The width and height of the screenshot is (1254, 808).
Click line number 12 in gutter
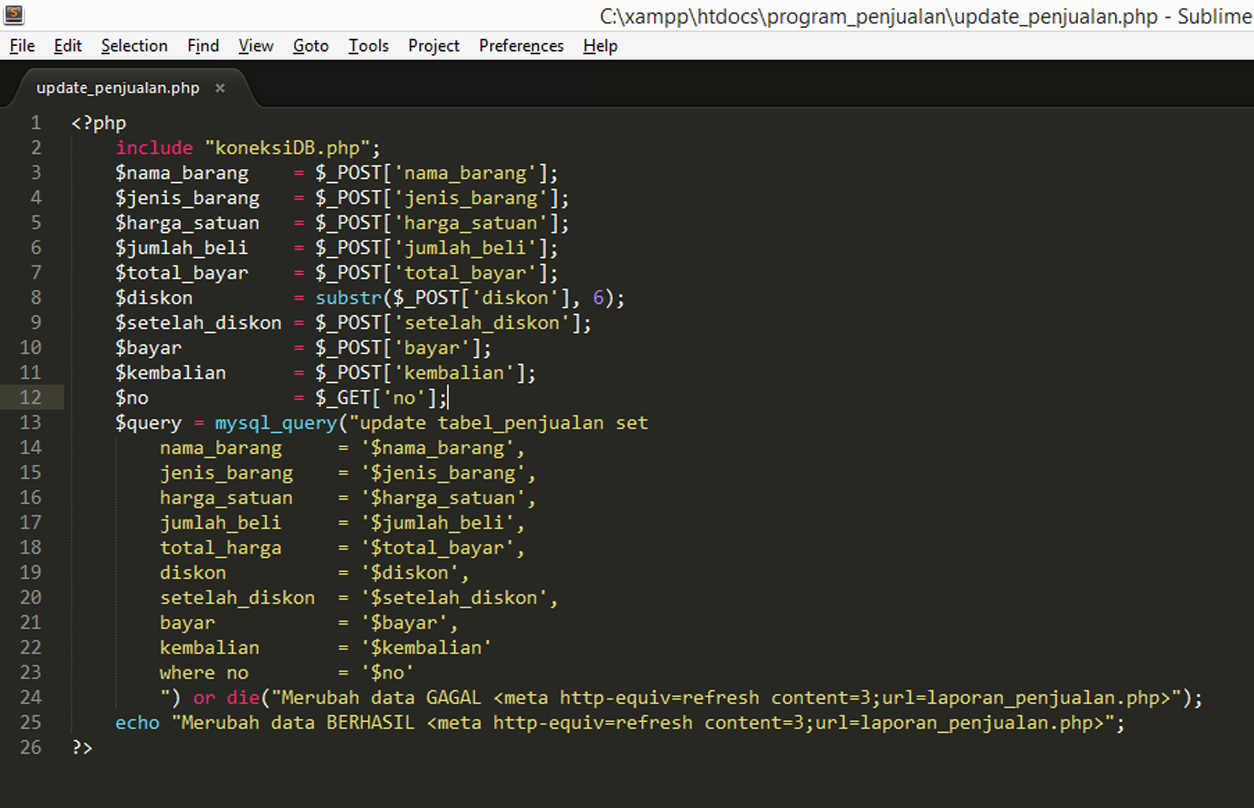click(x=30, y=398)
